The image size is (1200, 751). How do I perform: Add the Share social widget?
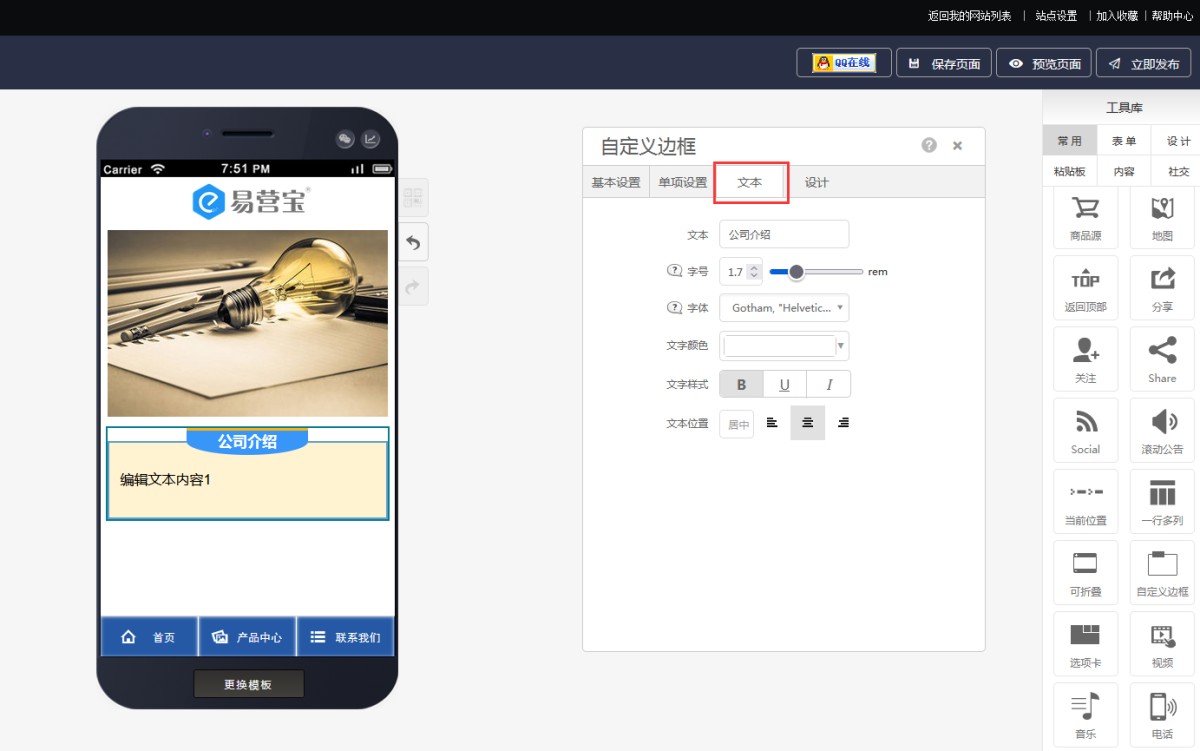(1162, 359)
